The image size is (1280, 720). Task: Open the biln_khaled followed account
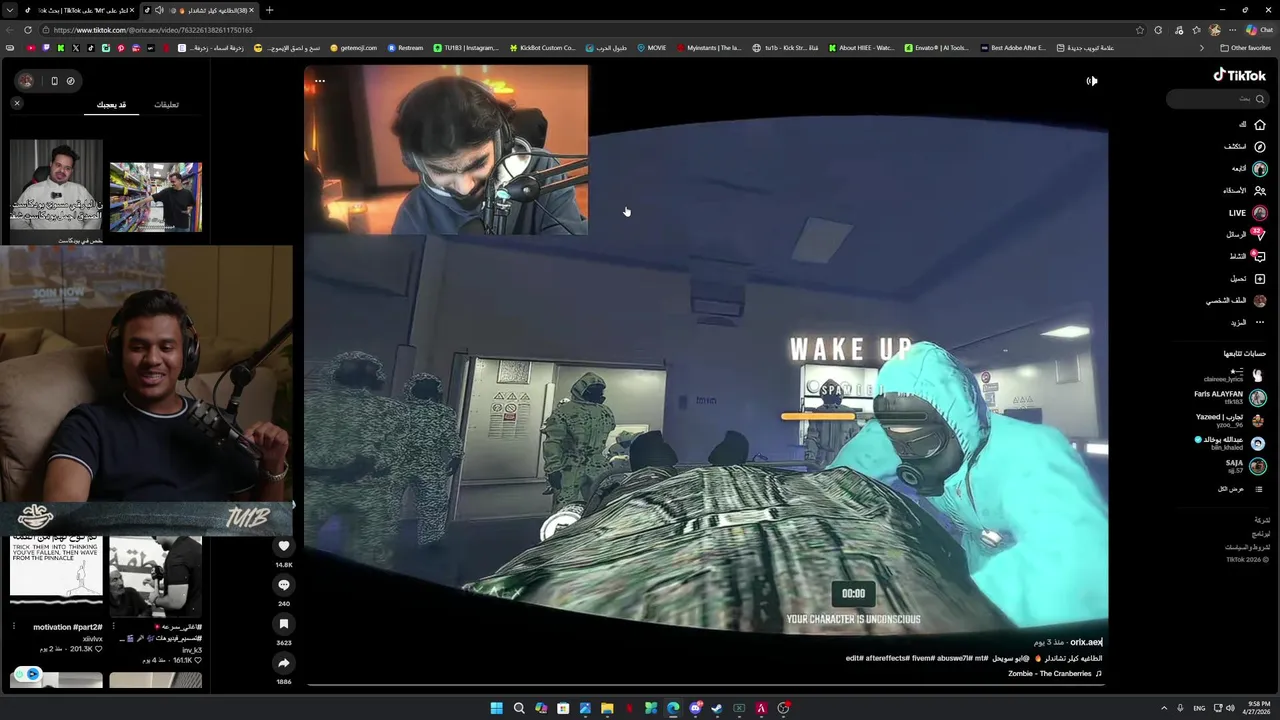click(1230, 443)
